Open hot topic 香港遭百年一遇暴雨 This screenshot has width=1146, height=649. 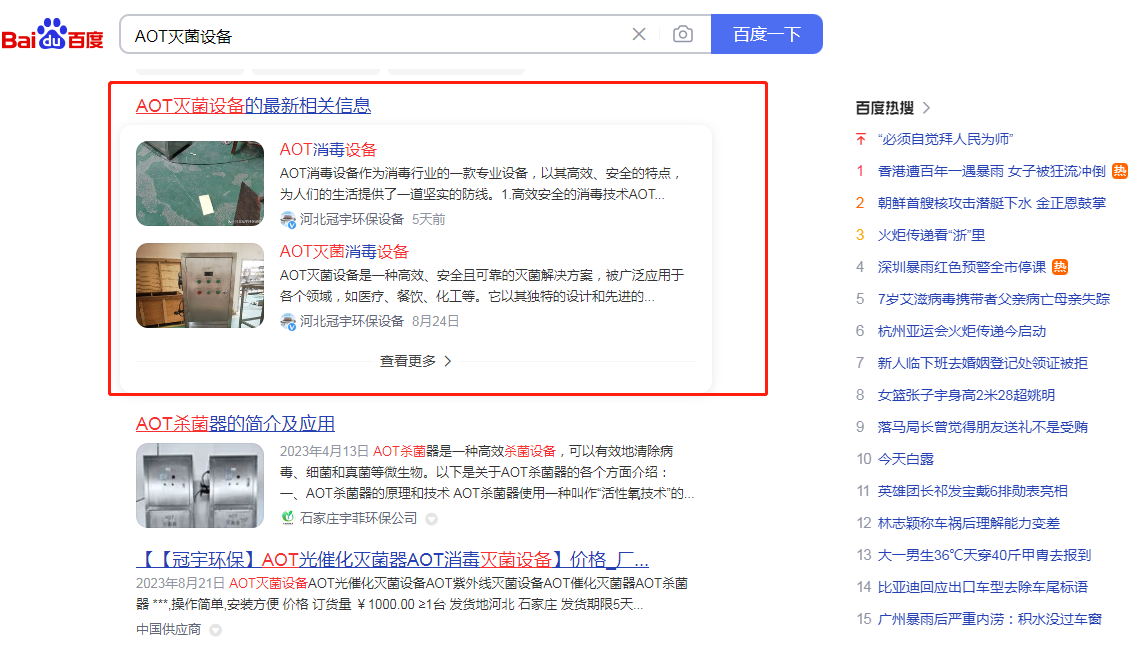point(991,171)
